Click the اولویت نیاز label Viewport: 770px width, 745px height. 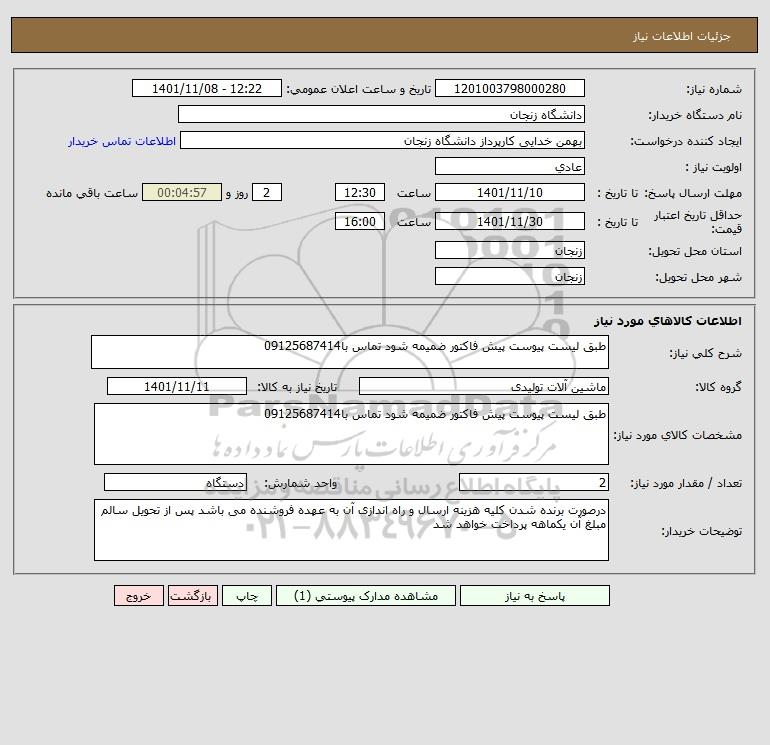coord(714,167)
